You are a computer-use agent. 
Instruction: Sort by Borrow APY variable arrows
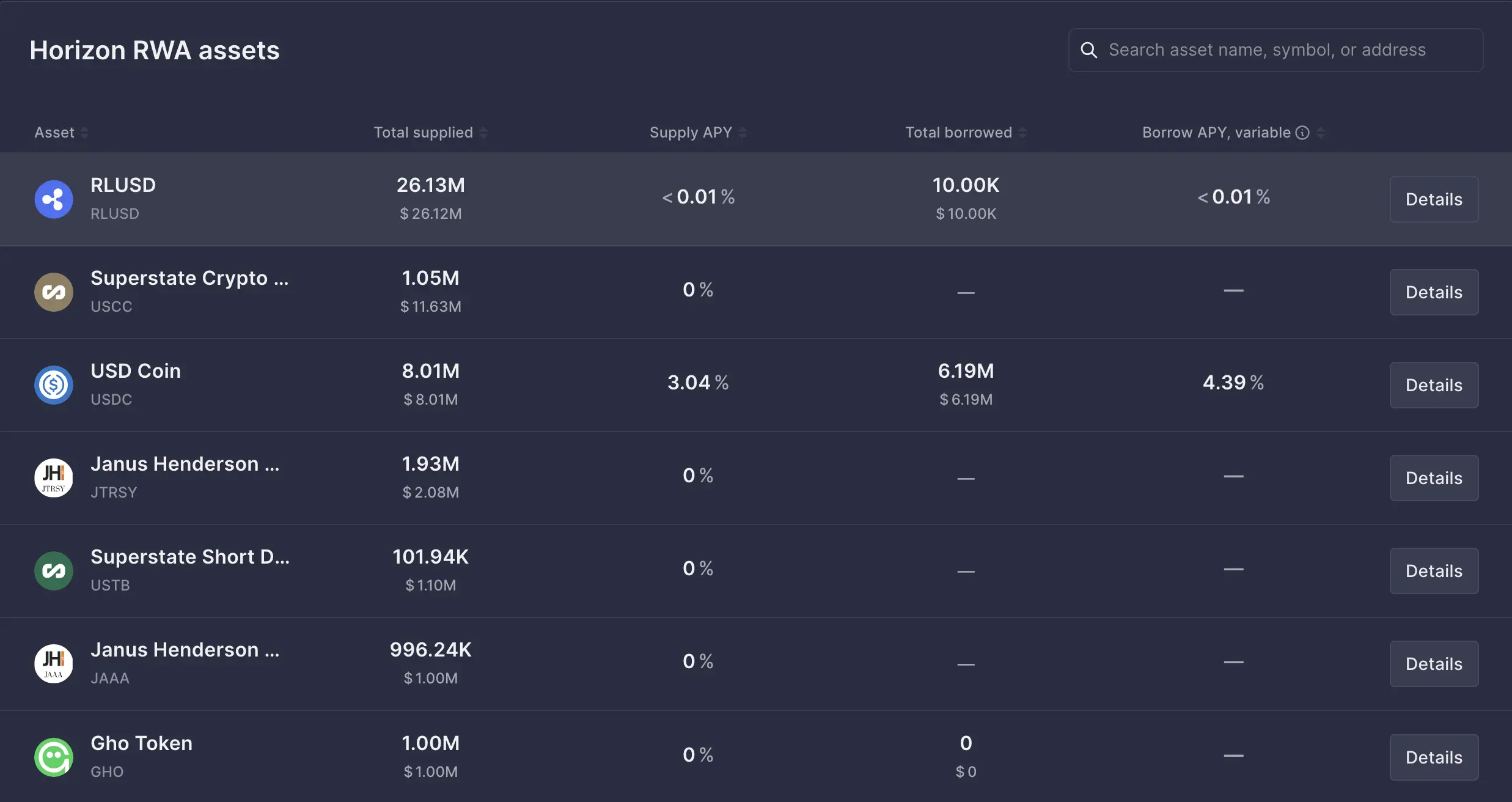pos(1321,133)
